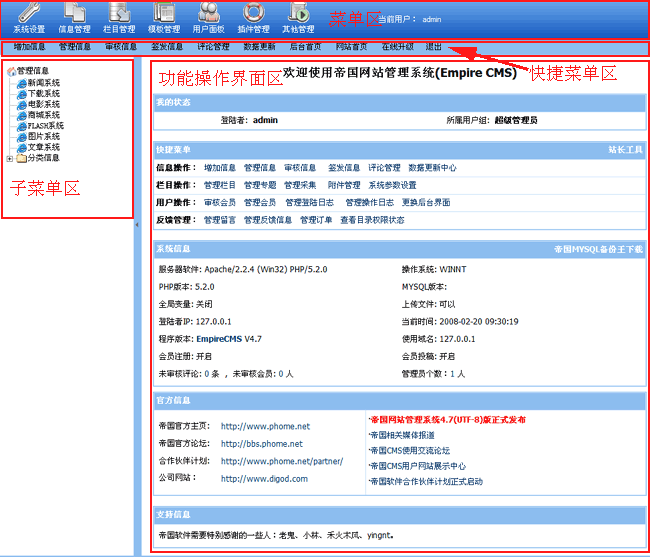Open 站长工具 link in 快捷菜单 header
This screenshot has height=558, width=650.
point(626,150)
